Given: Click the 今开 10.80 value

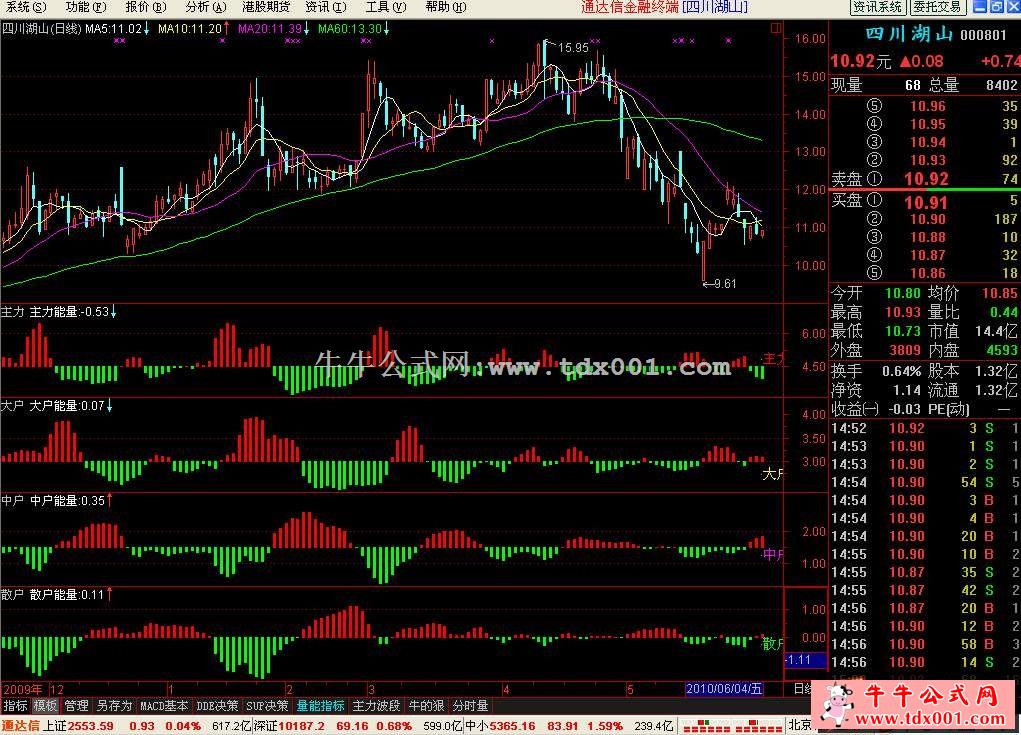Looking at the screenshot, I should tap(902, 294).
